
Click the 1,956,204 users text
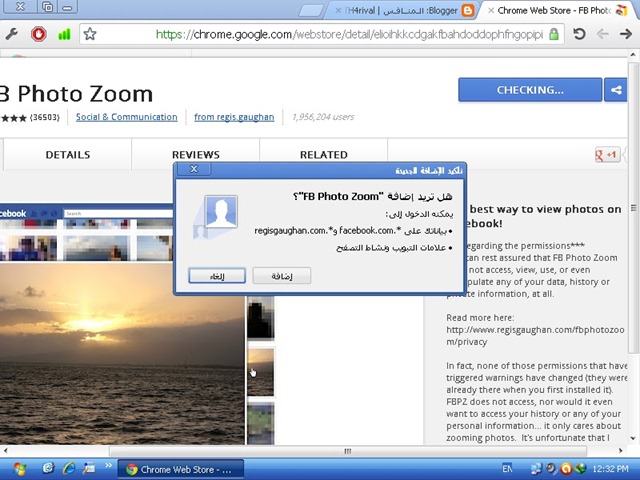[x=323, y=117]
